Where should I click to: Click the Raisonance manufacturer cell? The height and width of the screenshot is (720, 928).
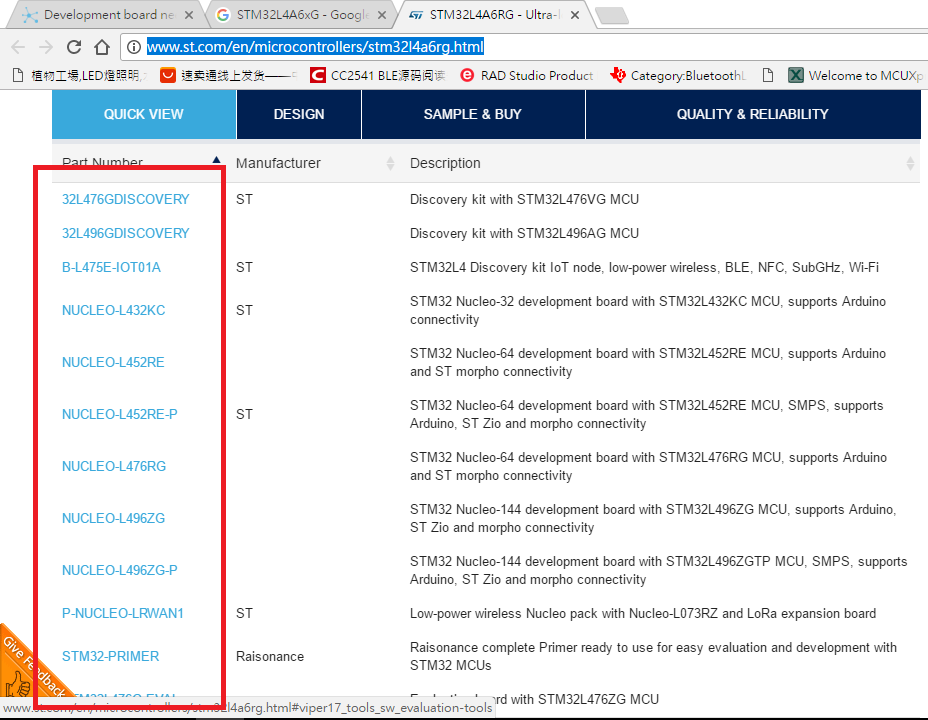[270, 657]
